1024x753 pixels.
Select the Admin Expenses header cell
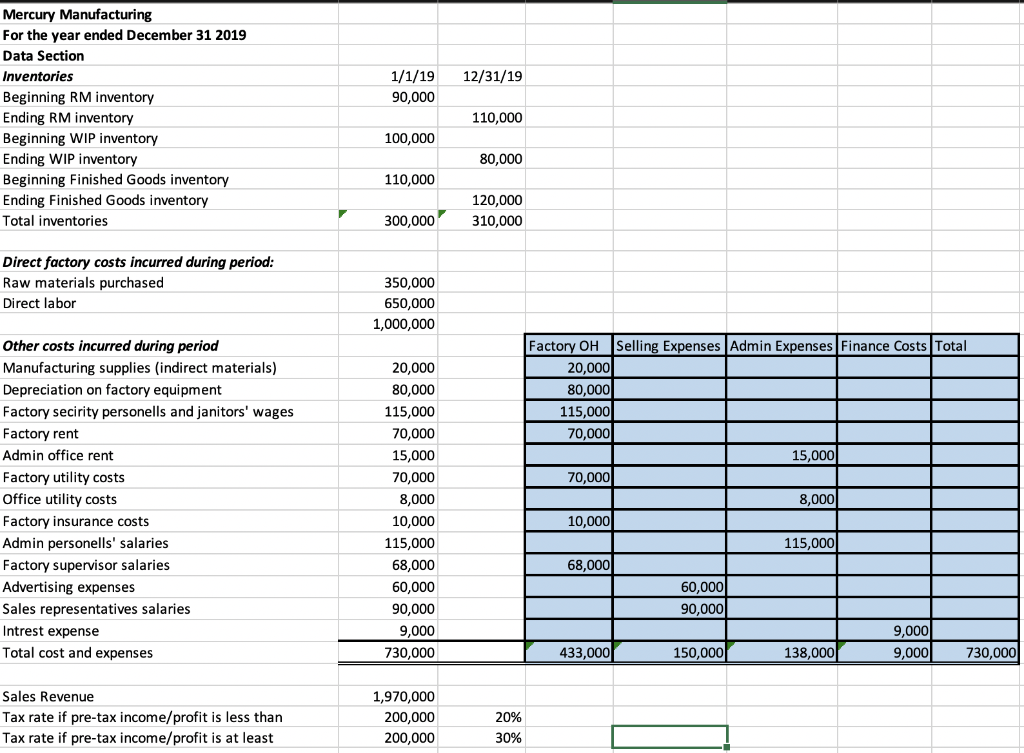click(x=782, y=344)
